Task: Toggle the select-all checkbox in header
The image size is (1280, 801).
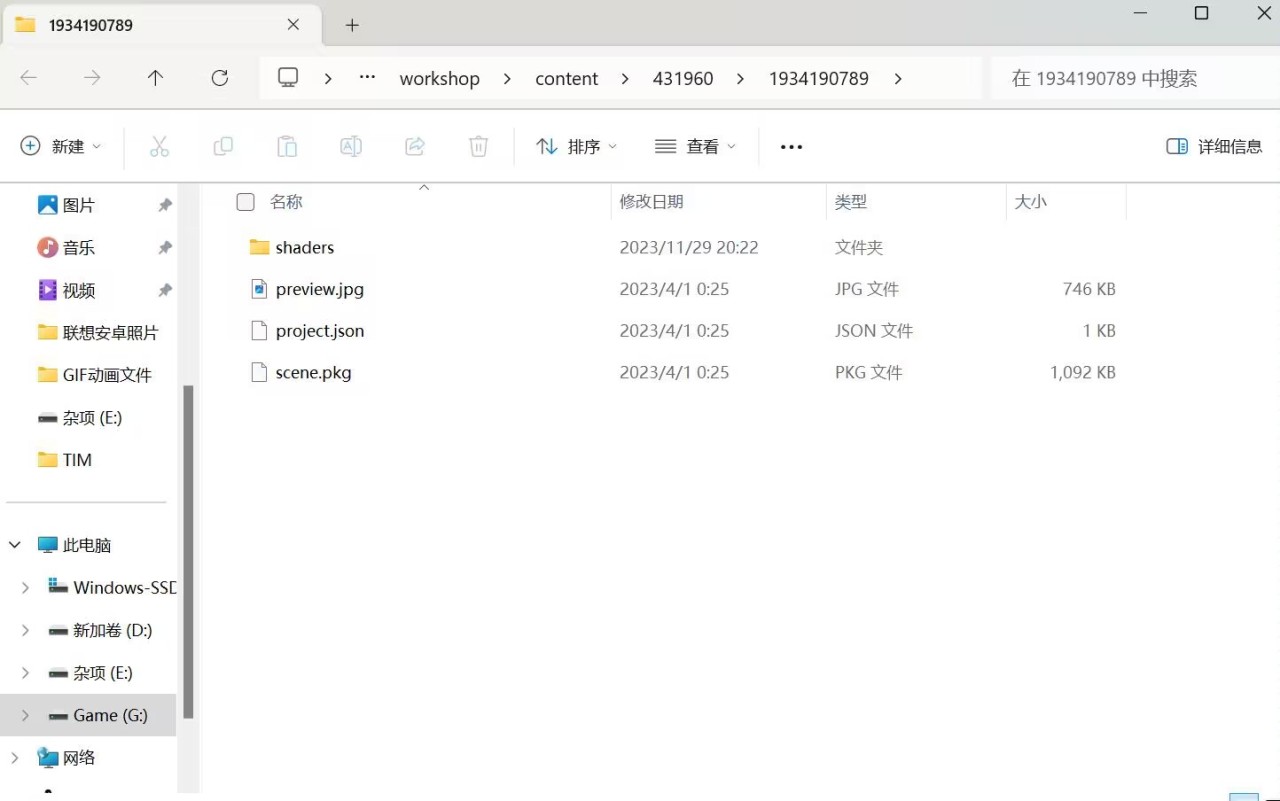Action: click(245, 202)
